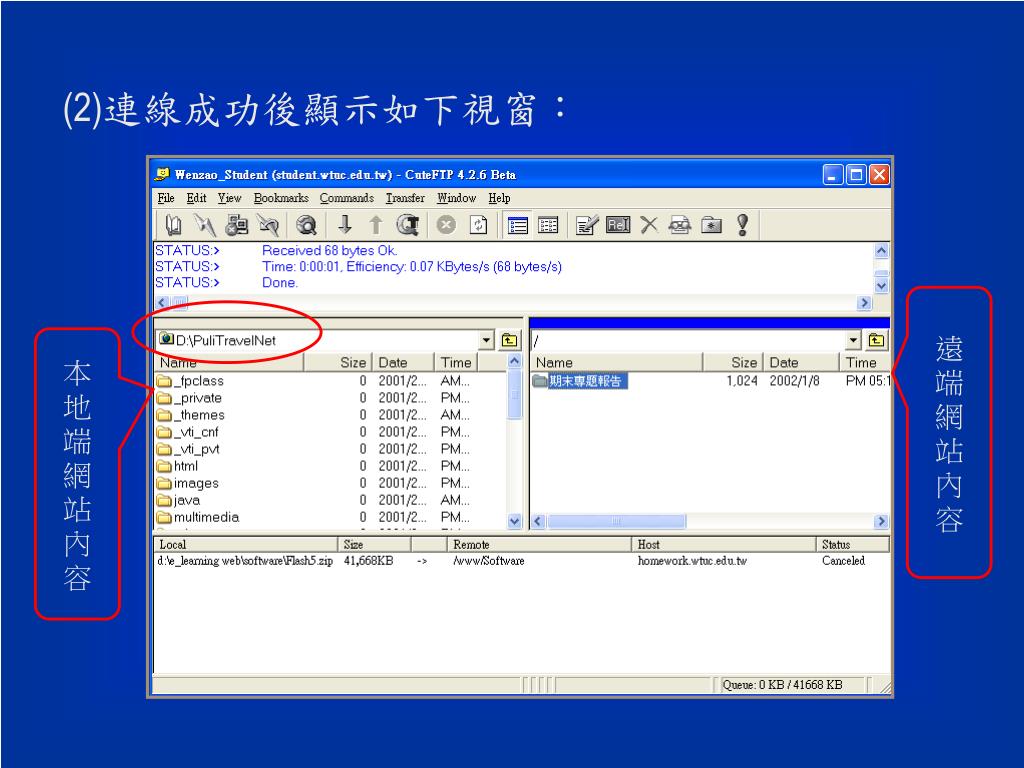Click local file list scroll-up arrow
Screen dimensions: 1024x768
pyautogui.click(x=515, y=361)
